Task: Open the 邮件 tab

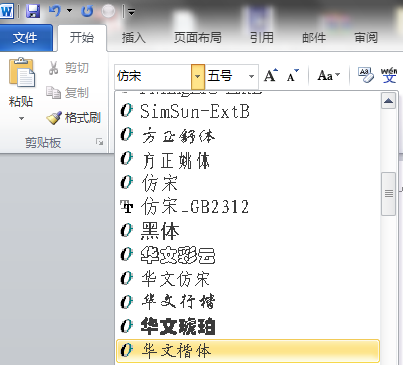Action: 314,38
